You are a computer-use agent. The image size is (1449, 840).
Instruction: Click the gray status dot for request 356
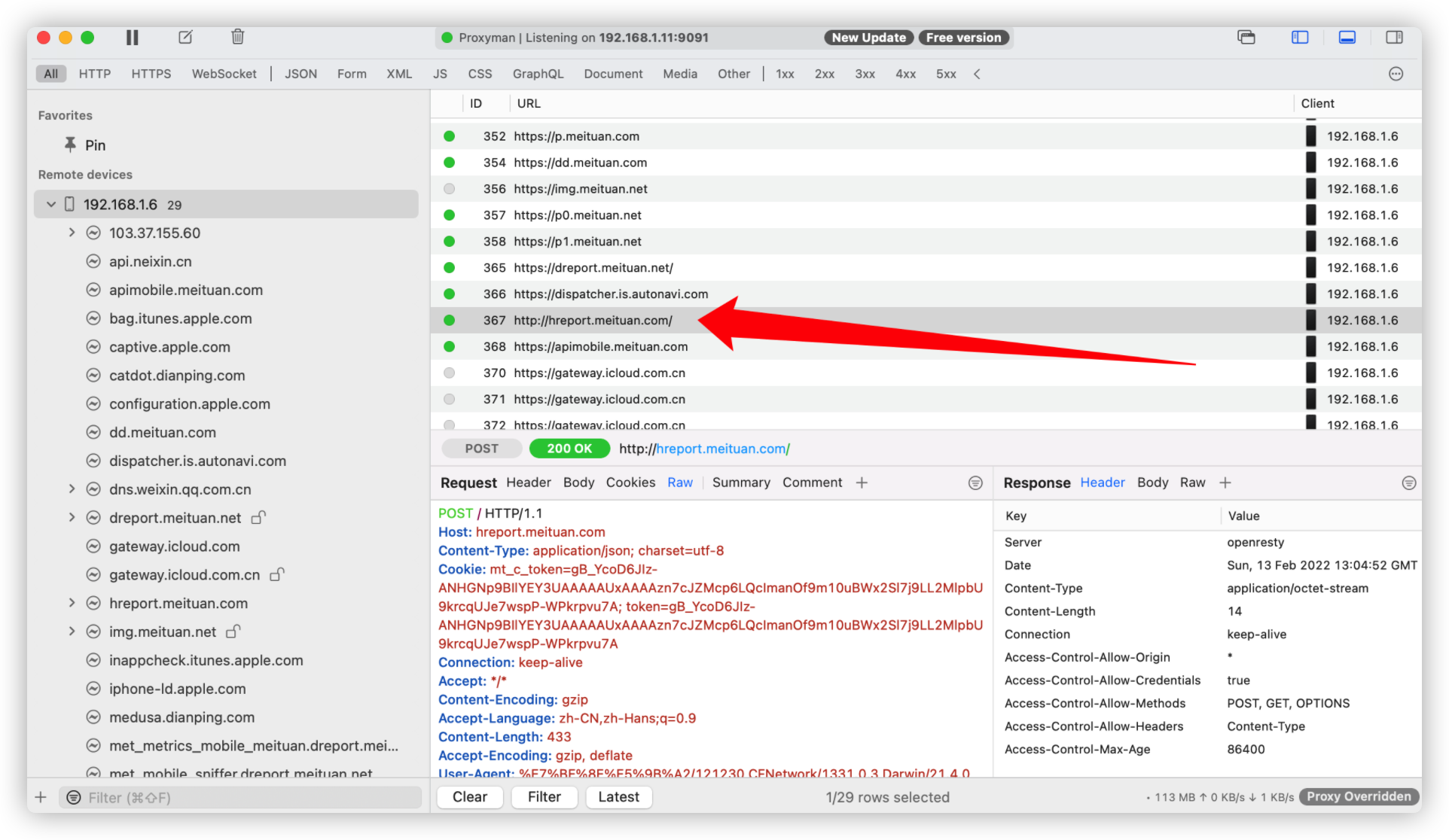pyautogui.click(x=450, y=189)
